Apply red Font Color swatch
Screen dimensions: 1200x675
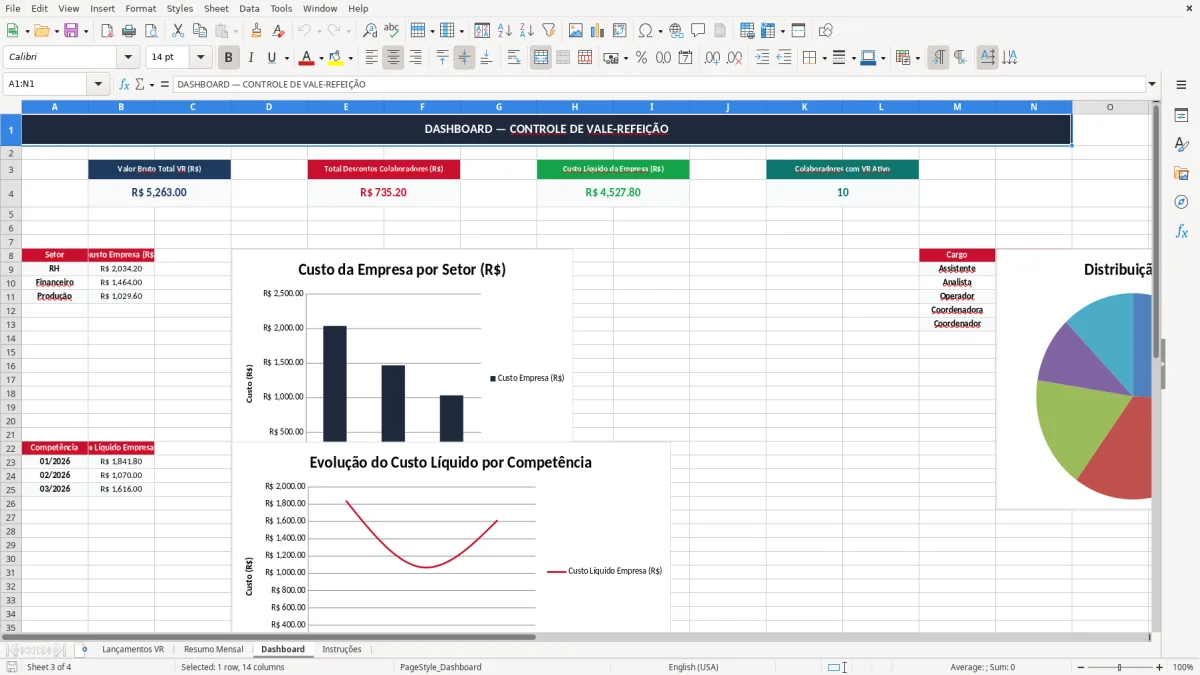[307, 58]
